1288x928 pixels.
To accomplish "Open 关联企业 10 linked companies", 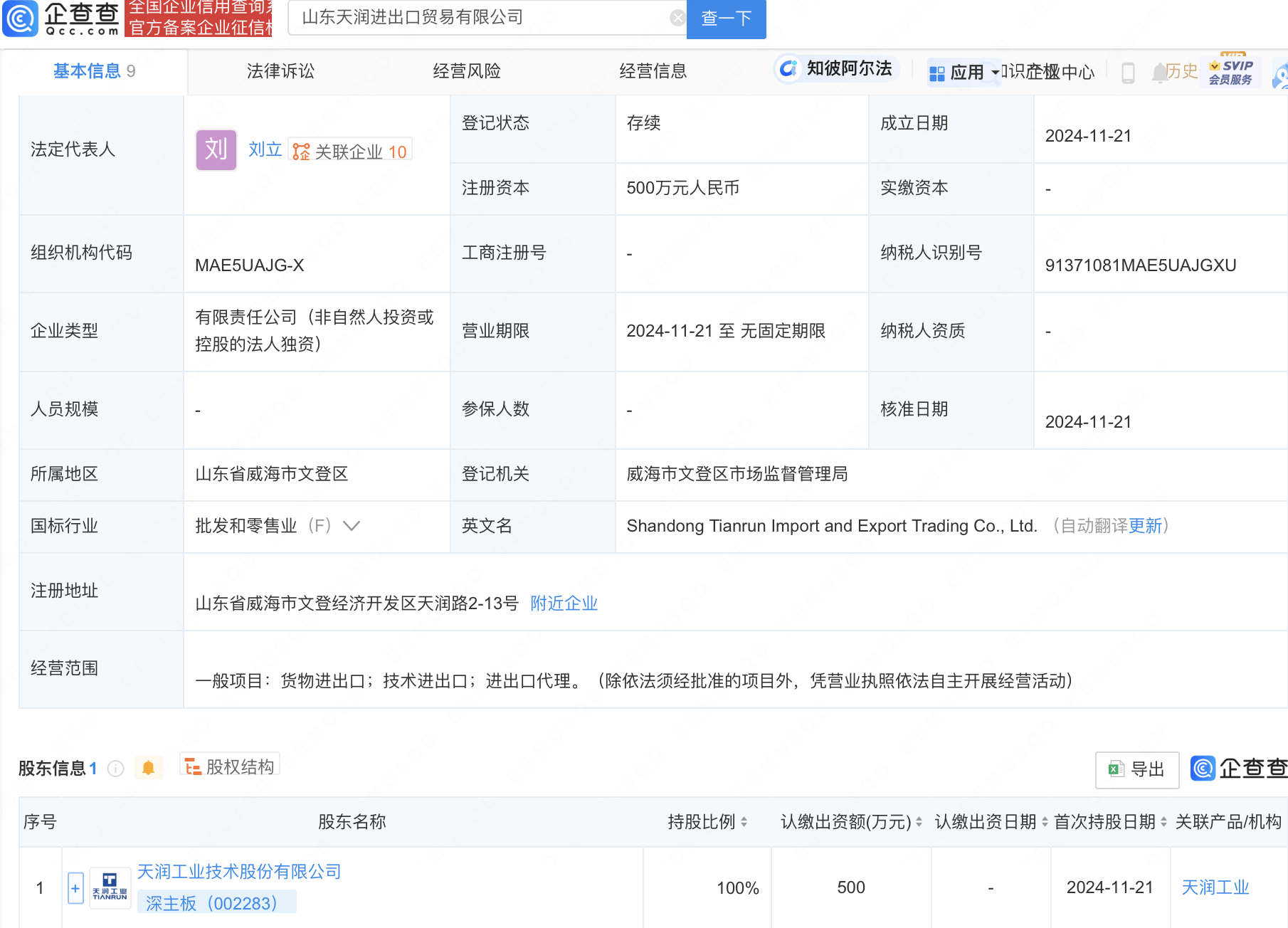I will pyautogui.click(x=350, y=150).
